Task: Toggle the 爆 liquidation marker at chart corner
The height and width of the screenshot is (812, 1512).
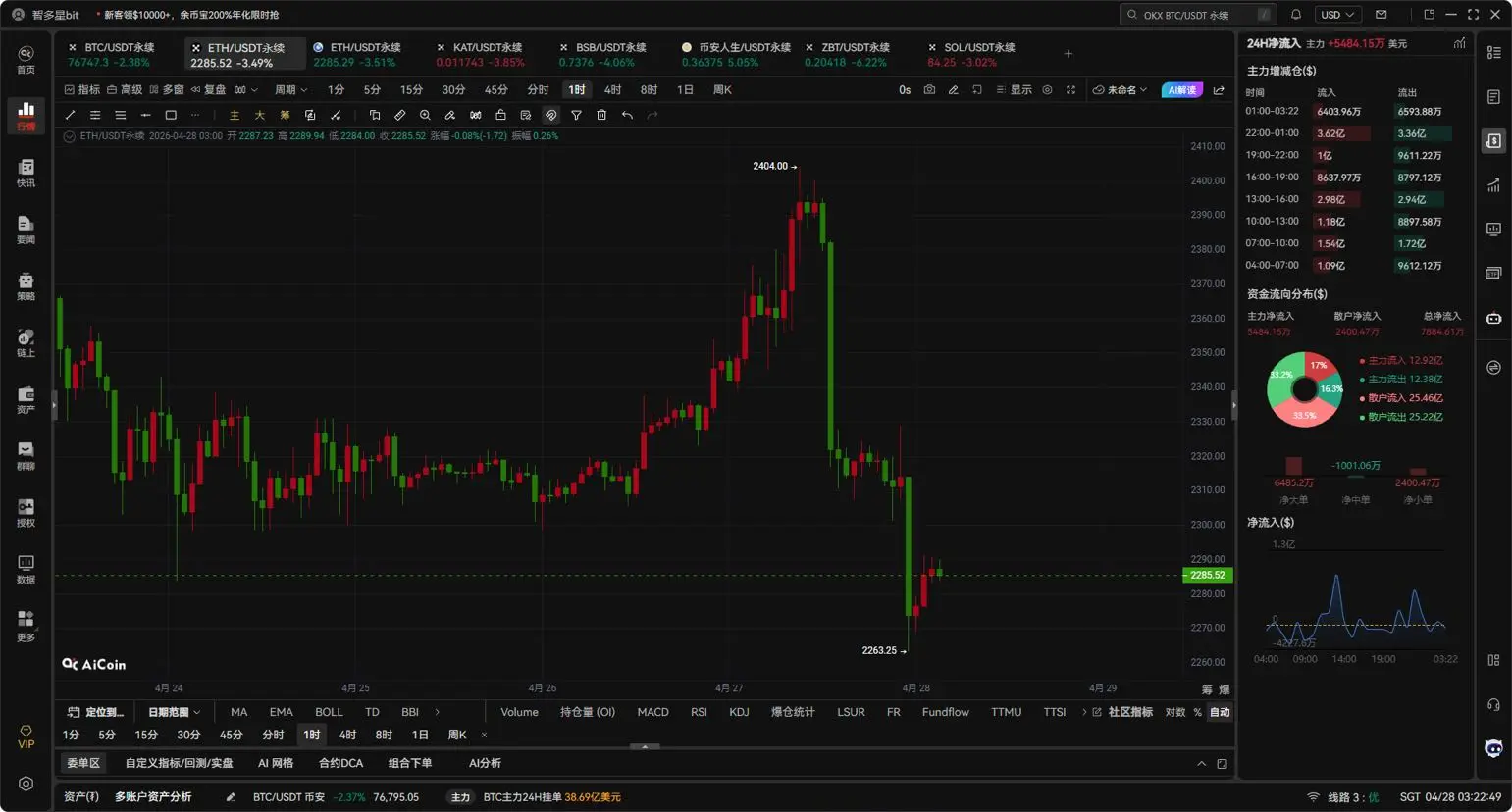Action: (1224, 689)
